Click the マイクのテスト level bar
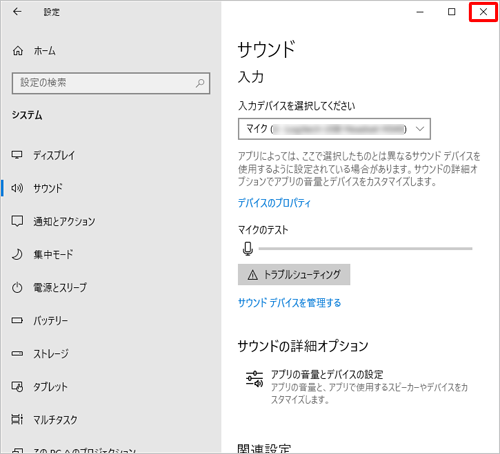 click(x=365, y=249)
